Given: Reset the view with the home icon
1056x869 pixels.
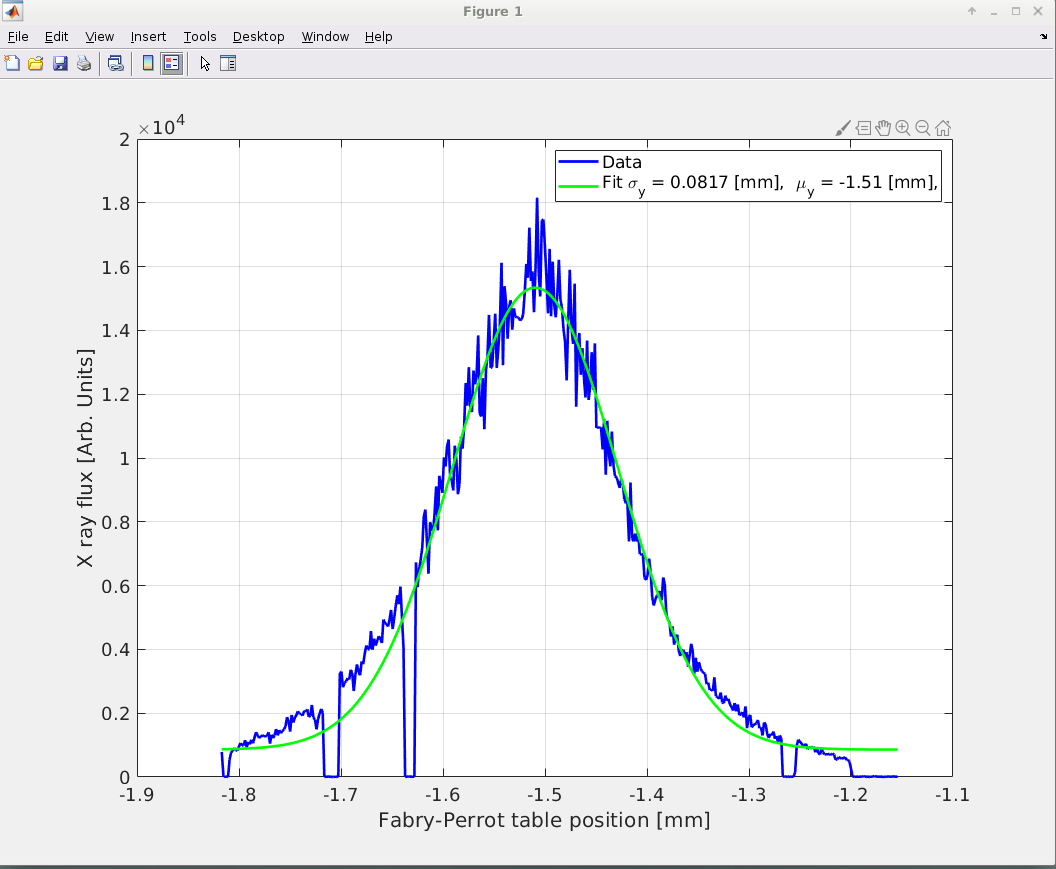Looking at the screenshot, I should [942, 128].
